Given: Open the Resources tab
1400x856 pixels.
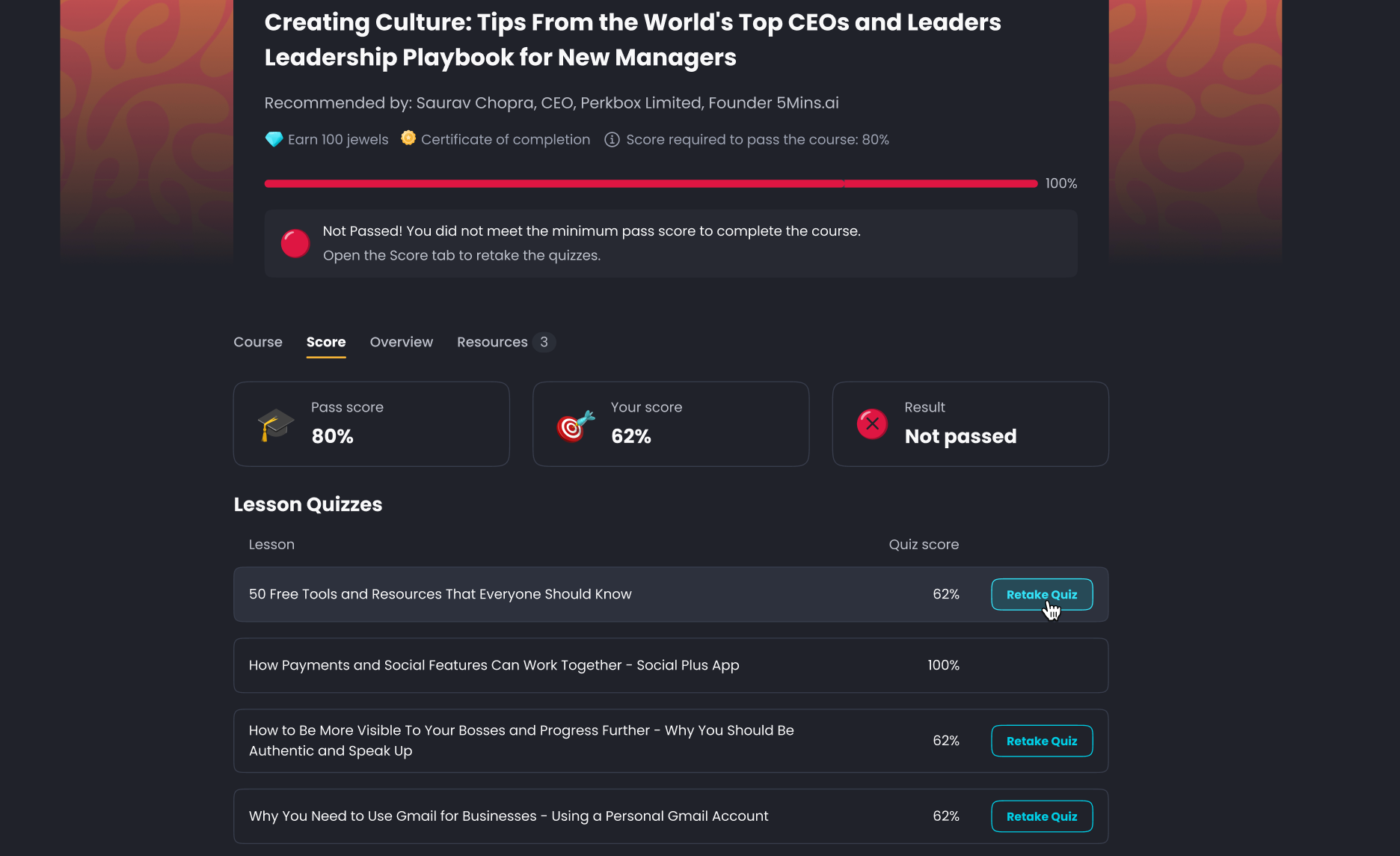Looking at the screenshot, I should tap(492, 342).
